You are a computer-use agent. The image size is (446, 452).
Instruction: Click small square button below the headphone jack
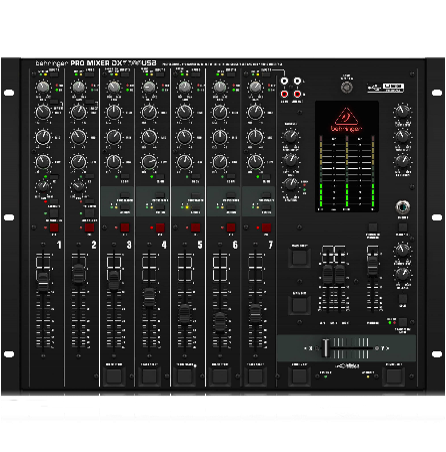(403, 227)
